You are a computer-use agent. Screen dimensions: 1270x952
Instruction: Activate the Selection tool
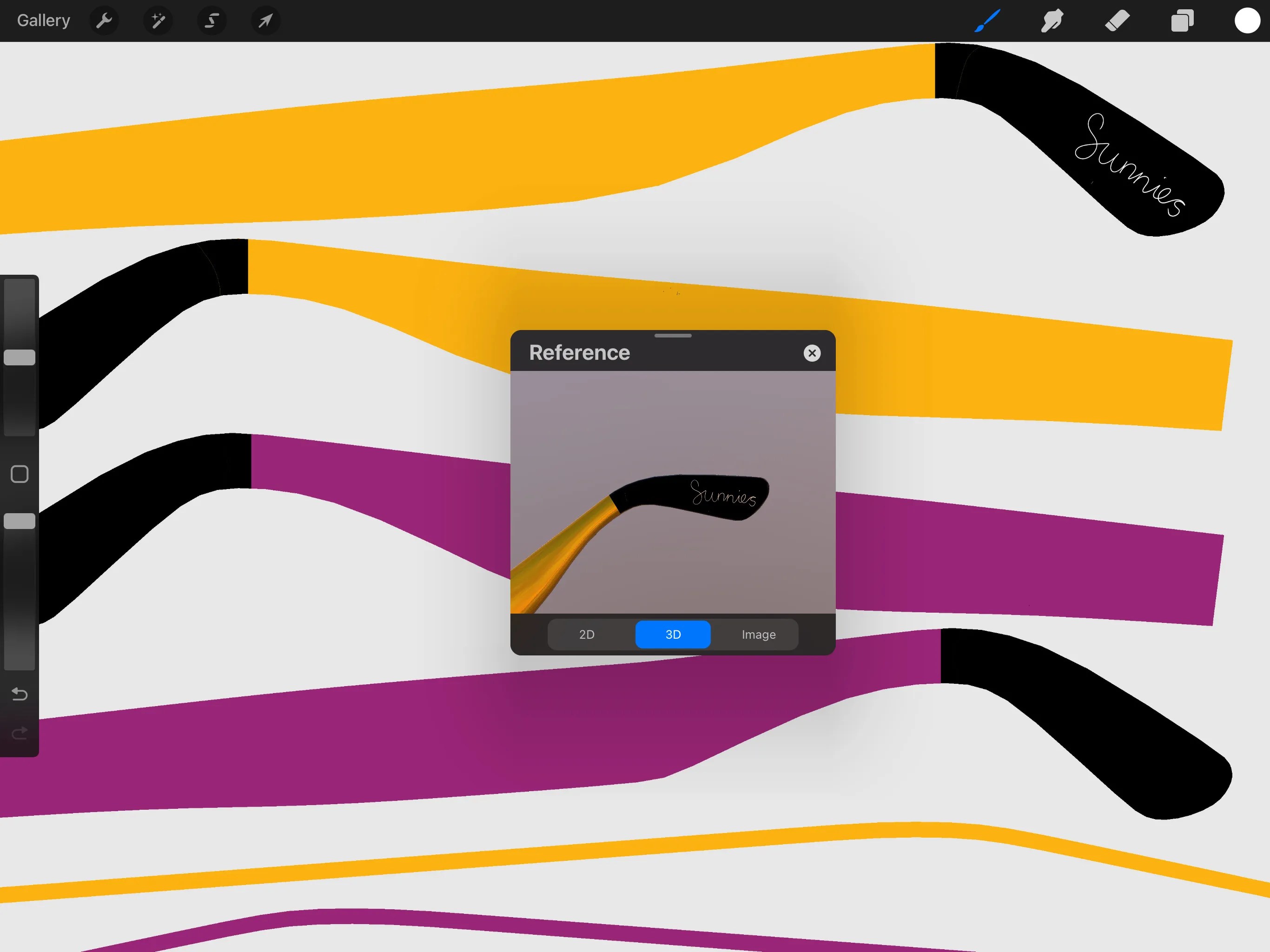tap(211, 20)
